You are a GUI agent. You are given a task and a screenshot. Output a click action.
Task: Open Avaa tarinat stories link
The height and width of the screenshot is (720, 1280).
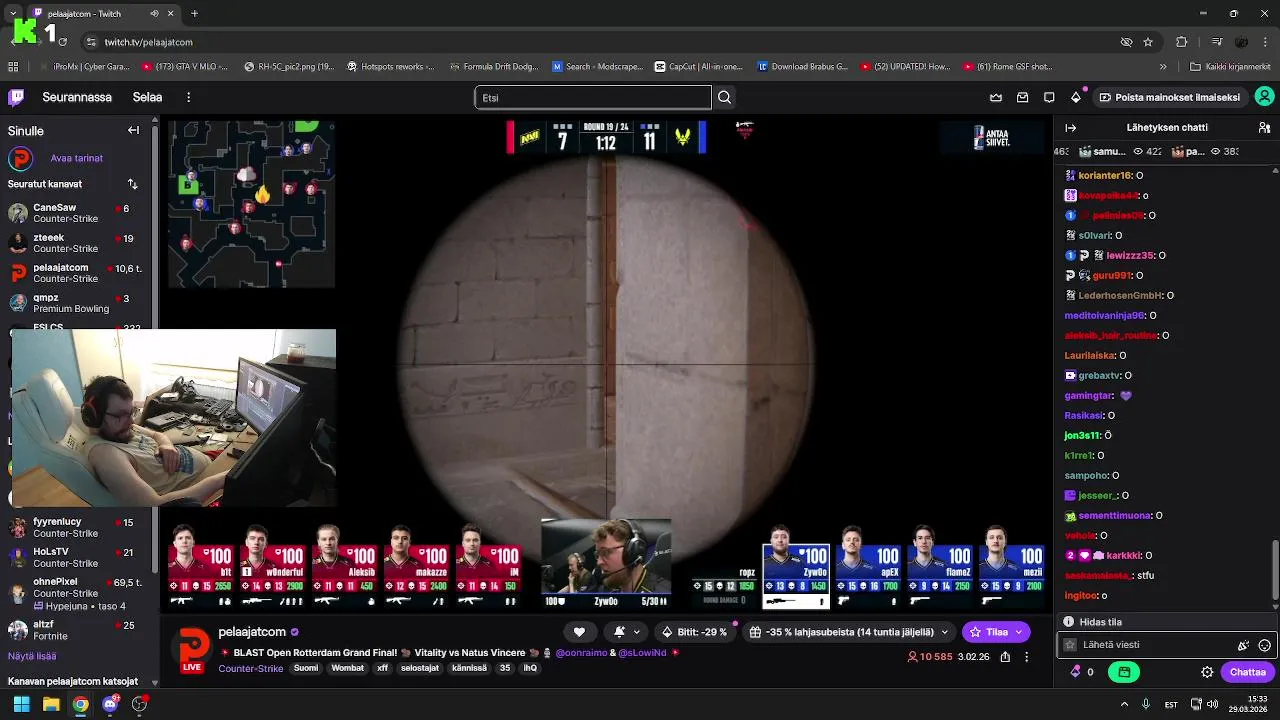coord(77,158)
